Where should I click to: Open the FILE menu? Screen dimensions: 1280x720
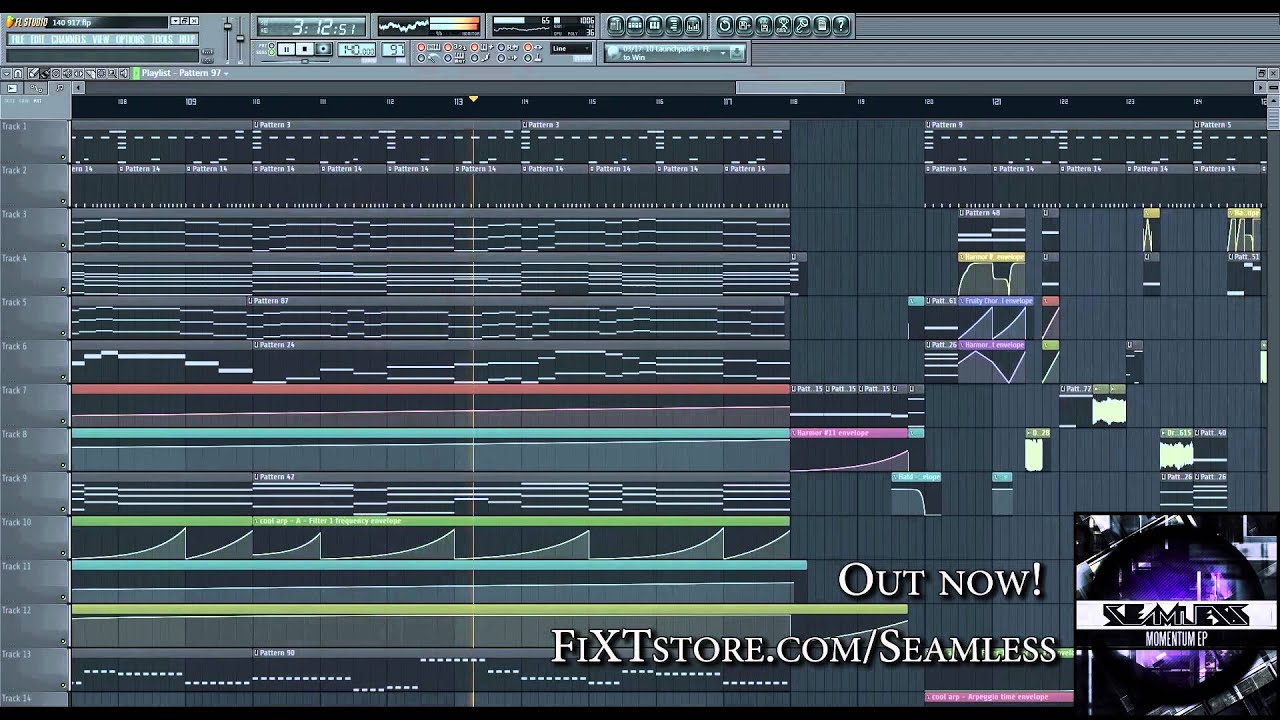(x=18, y=39)
